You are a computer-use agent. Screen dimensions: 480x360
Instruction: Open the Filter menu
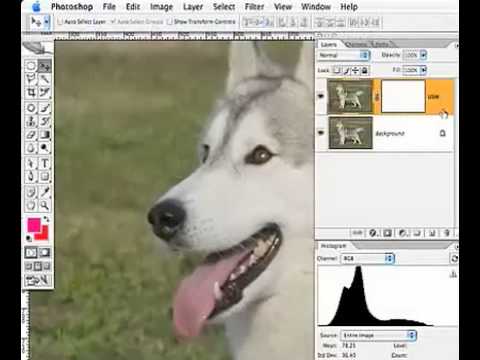[x=254, y=7]
